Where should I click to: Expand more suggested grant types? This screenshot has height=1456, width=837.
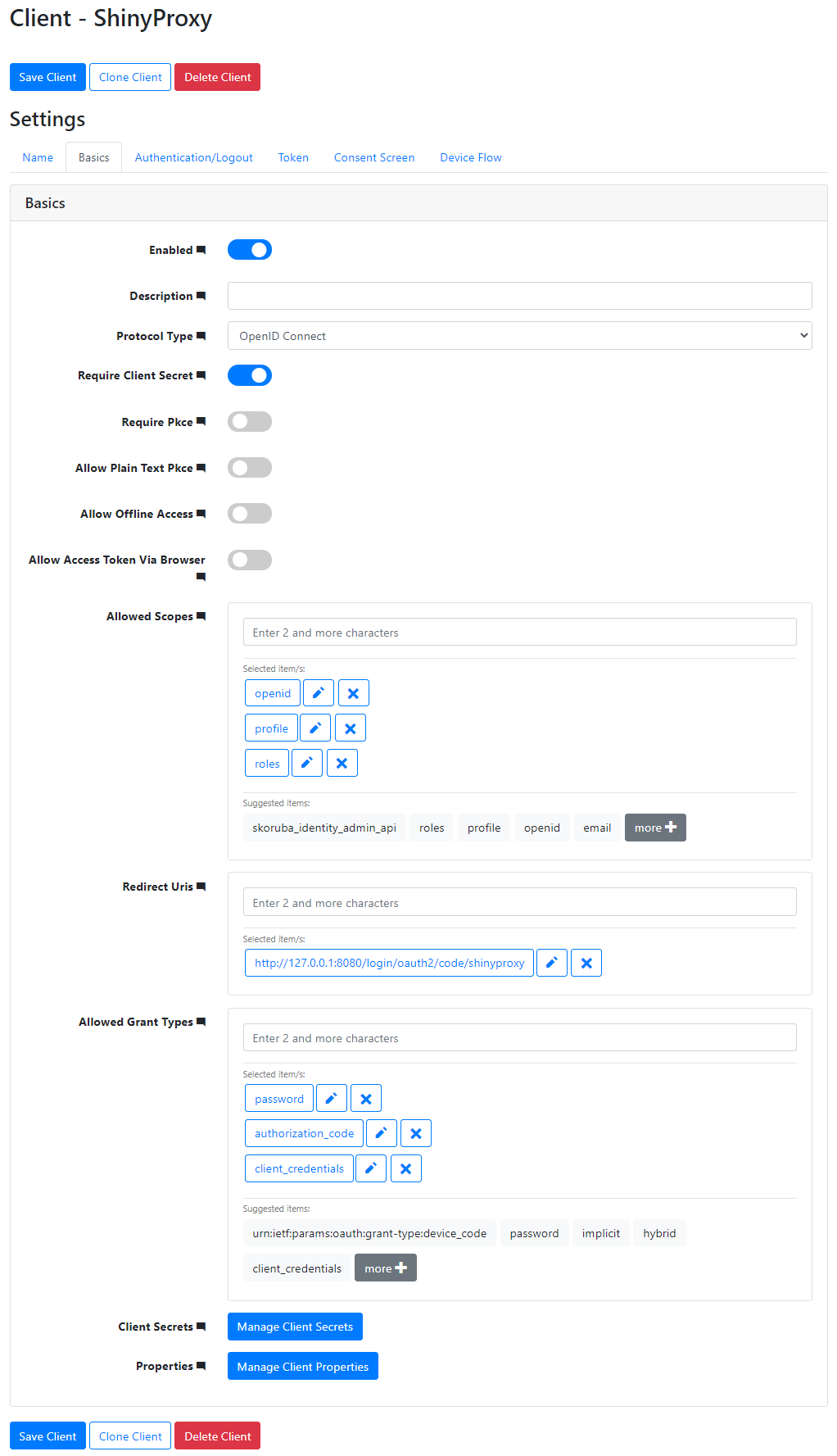385,1268
